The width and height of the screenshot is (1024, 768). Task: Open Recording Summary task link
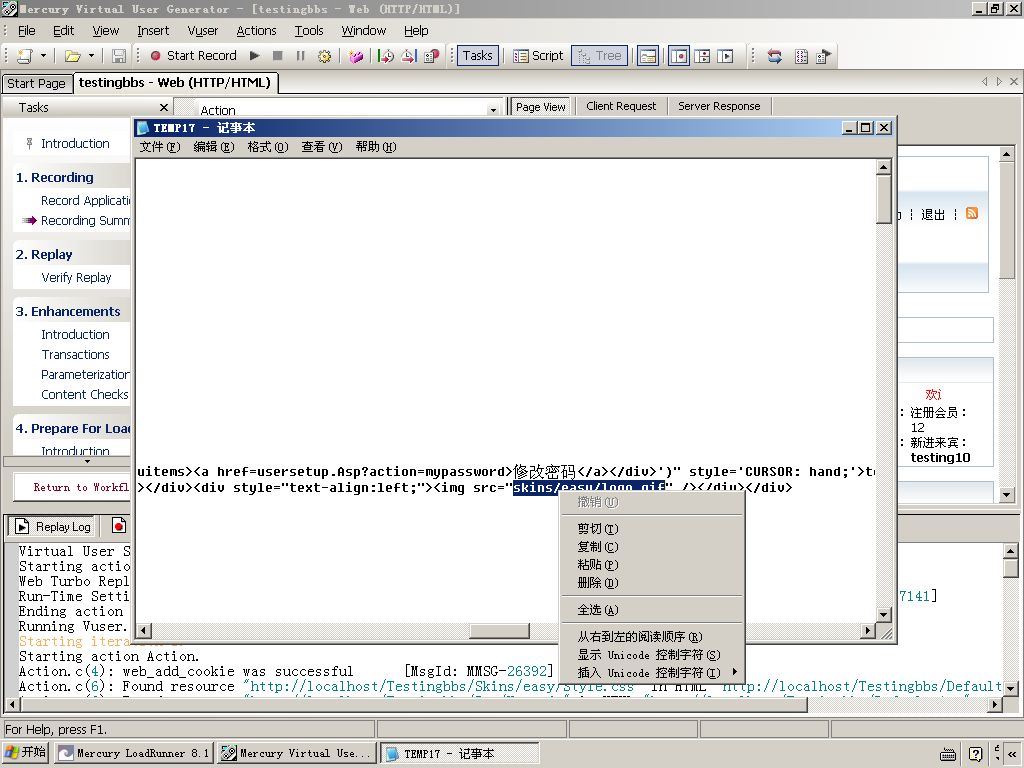(86, 221)
